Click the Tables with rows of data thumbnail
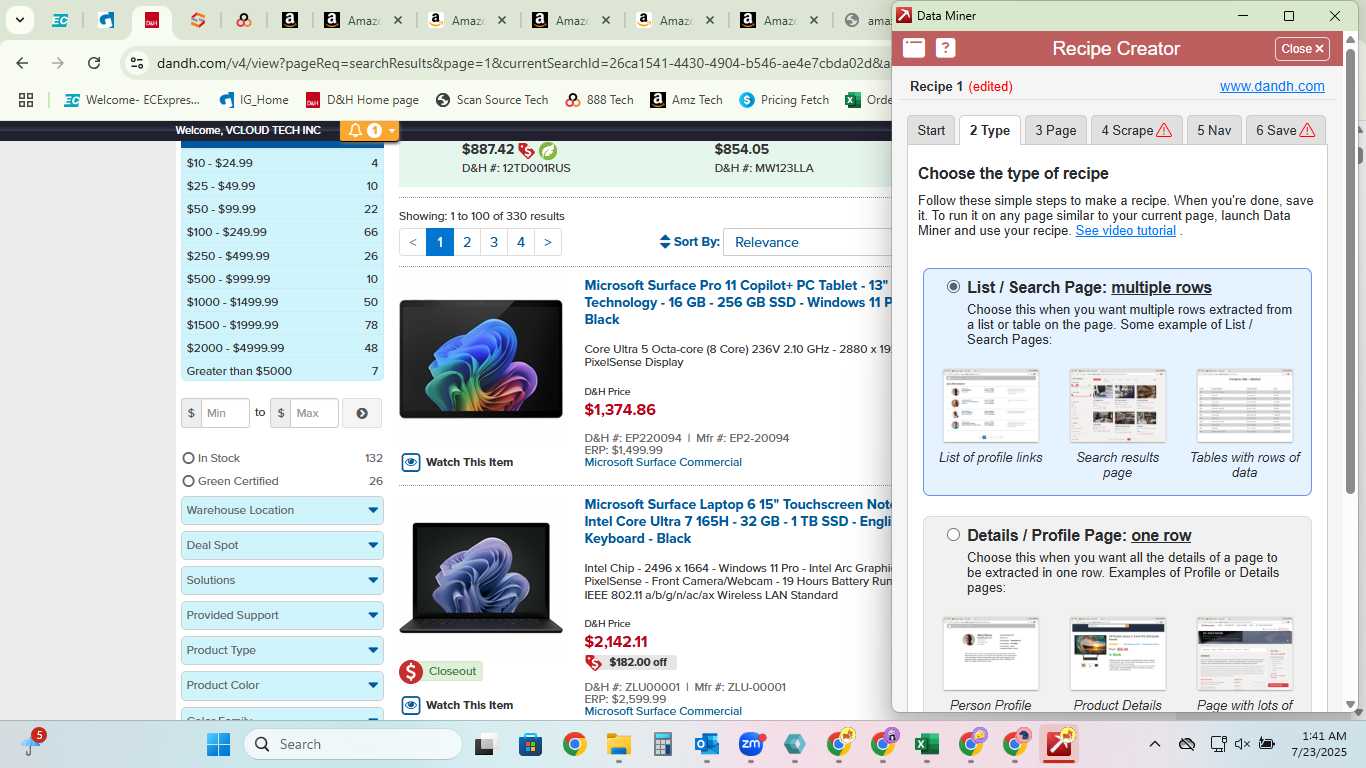 pyautogui.click(x=1245, y=406)
